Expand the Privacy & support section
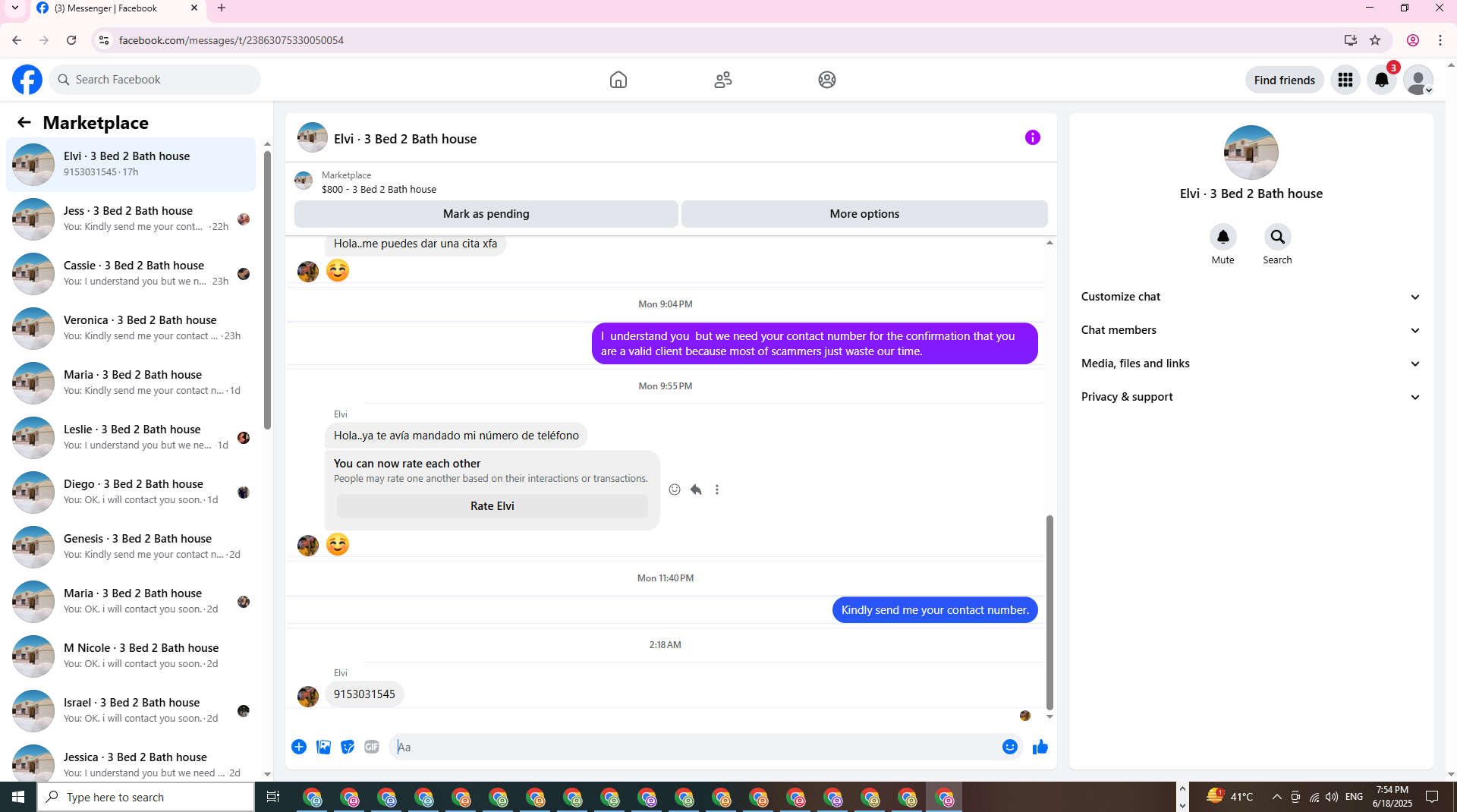Image resolution: width=1457 pixels, height=812 pixels. click(x=1251, y=397)
